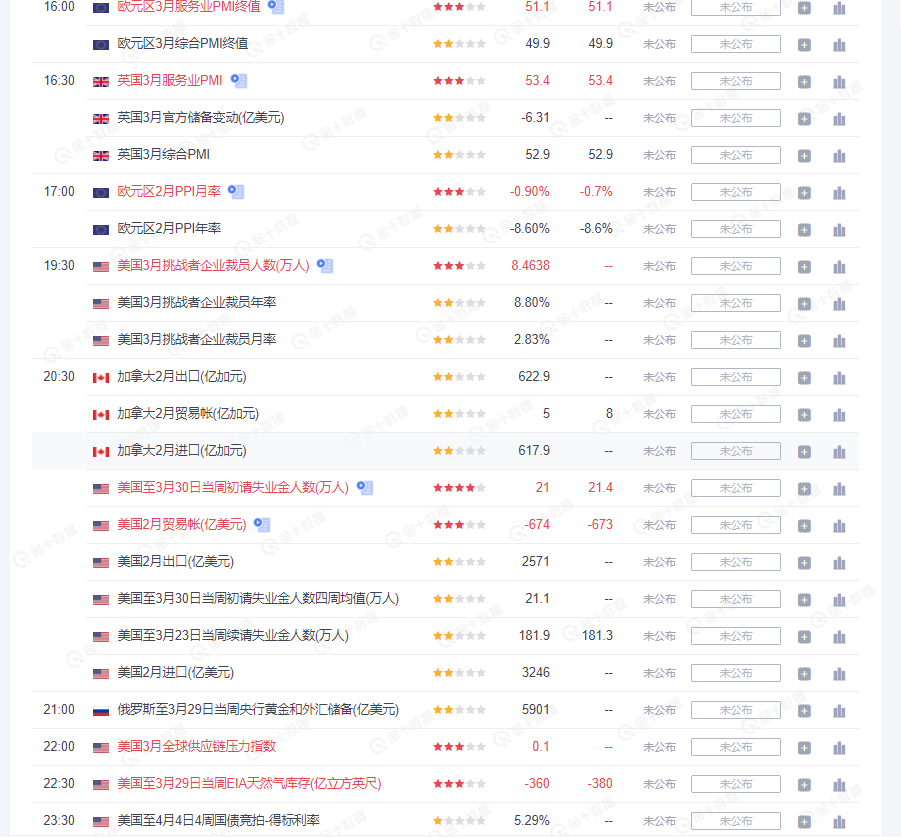Open chart icon for 英国3月官方储备变动

pos(840,118)
